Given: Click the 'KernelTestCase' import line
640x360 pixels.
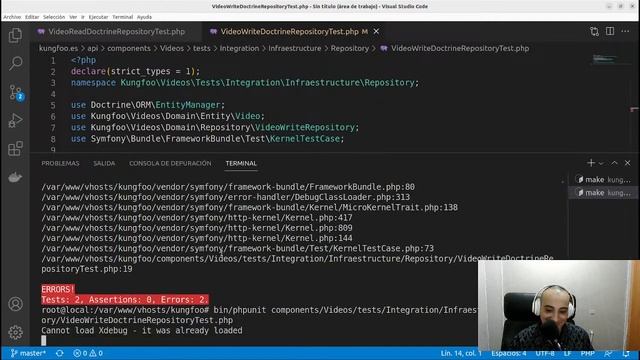Looking at the screenshot, I should (207, 139).
